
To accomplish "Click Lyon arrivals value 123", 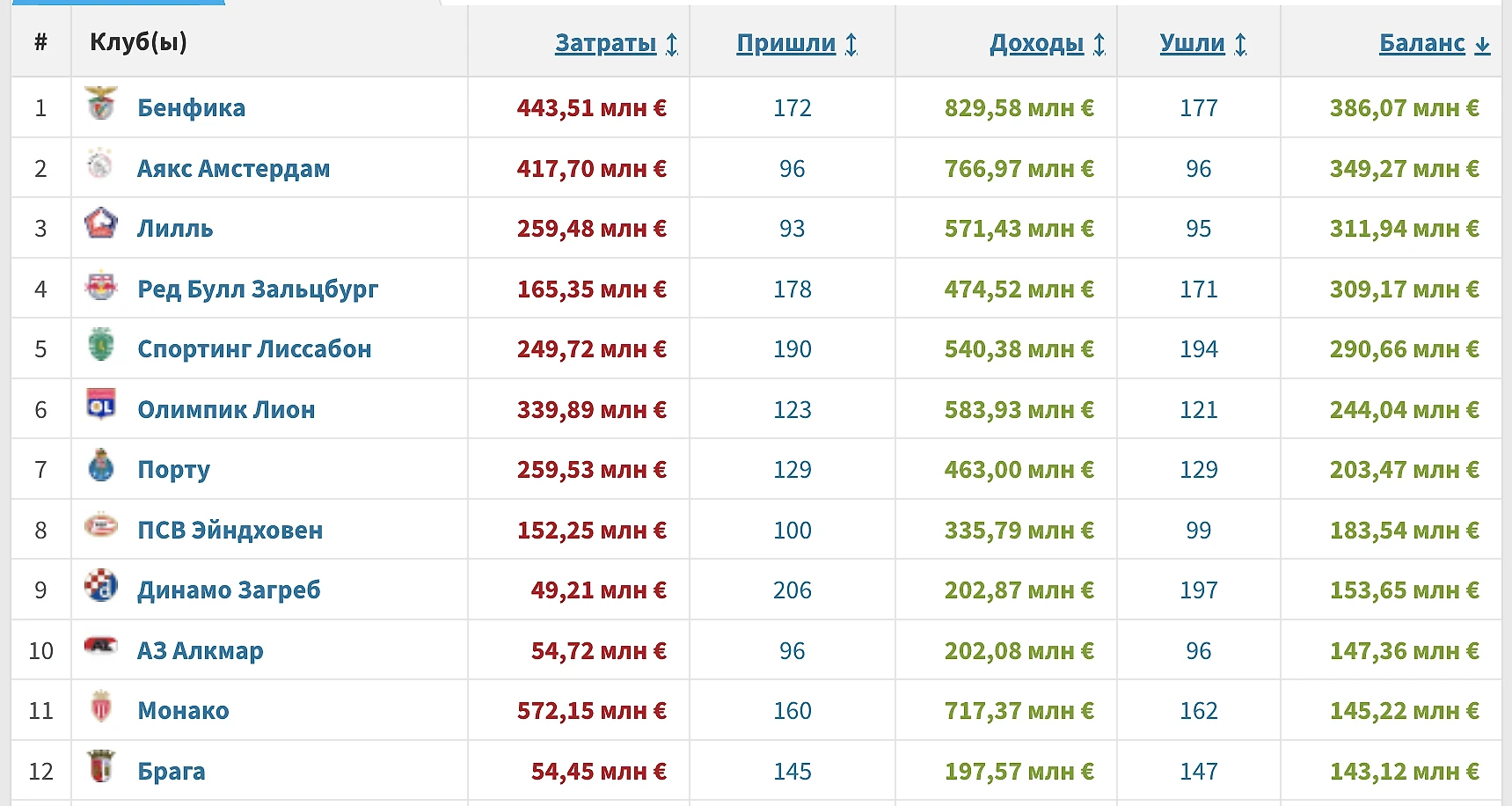I will point(793,409).
